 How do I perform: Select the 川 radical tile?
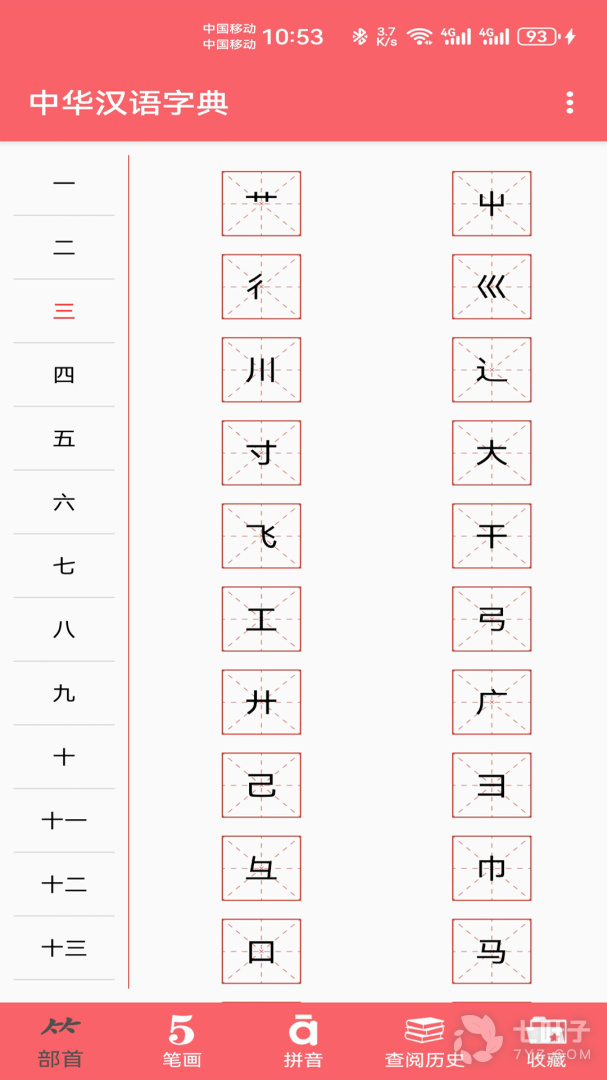point(261,370)
